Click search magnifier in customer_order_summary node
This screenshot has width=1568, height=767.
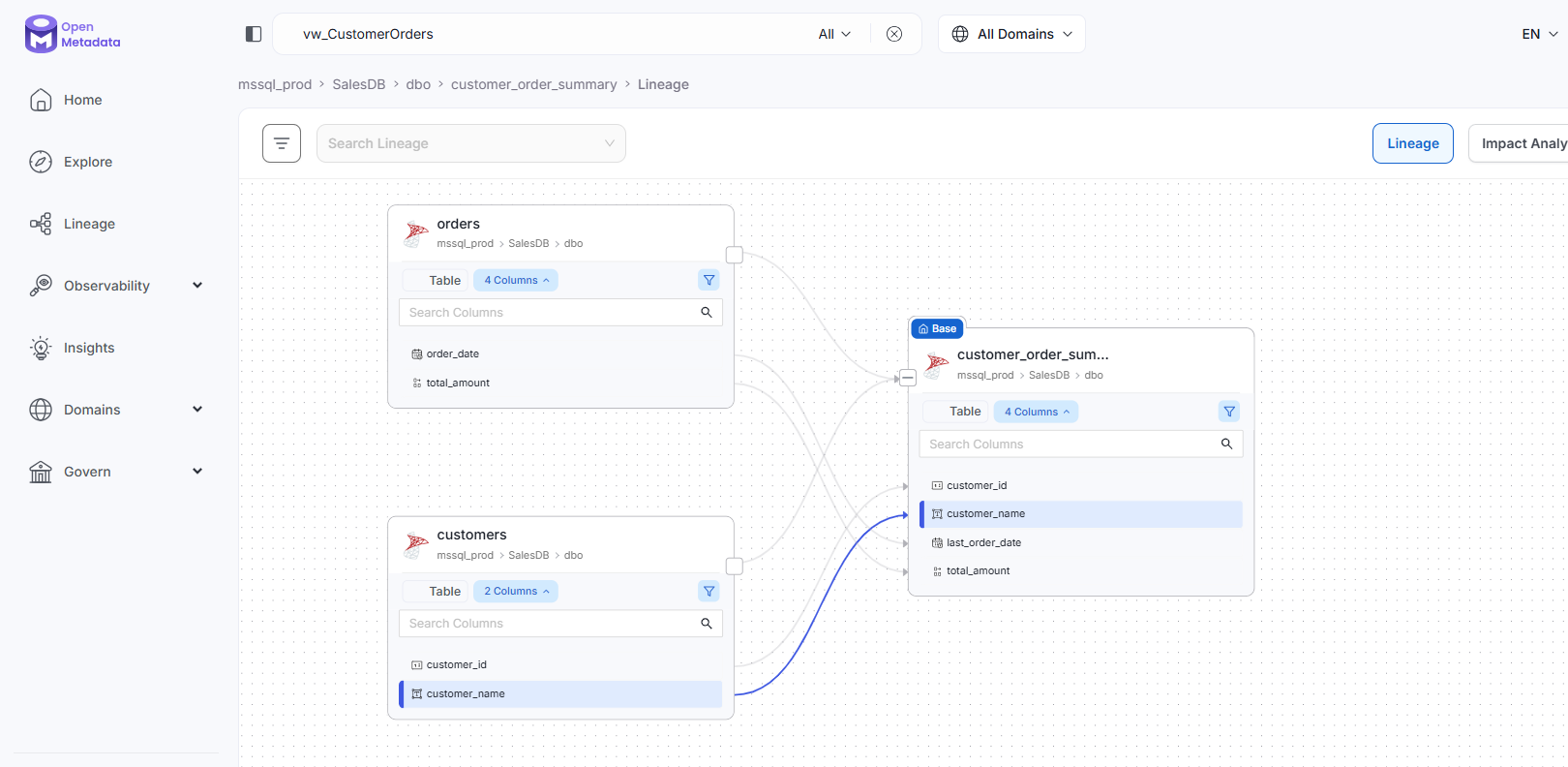click(1226, 445)
